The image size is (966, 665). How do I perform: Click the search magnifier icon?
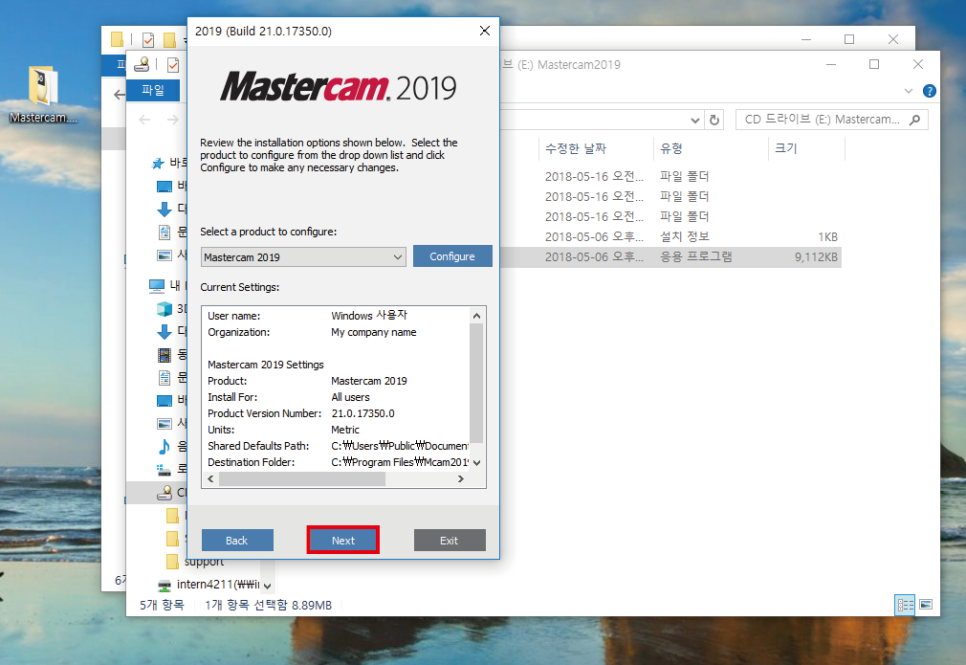tap(915, 120)
